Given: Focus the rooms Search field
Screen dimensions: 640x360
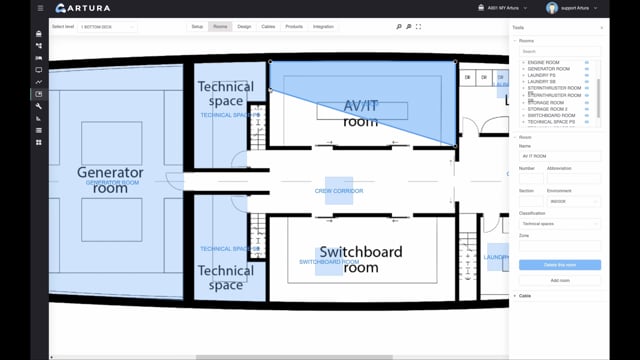Looking at the screenshot, I should coord(560,51).
